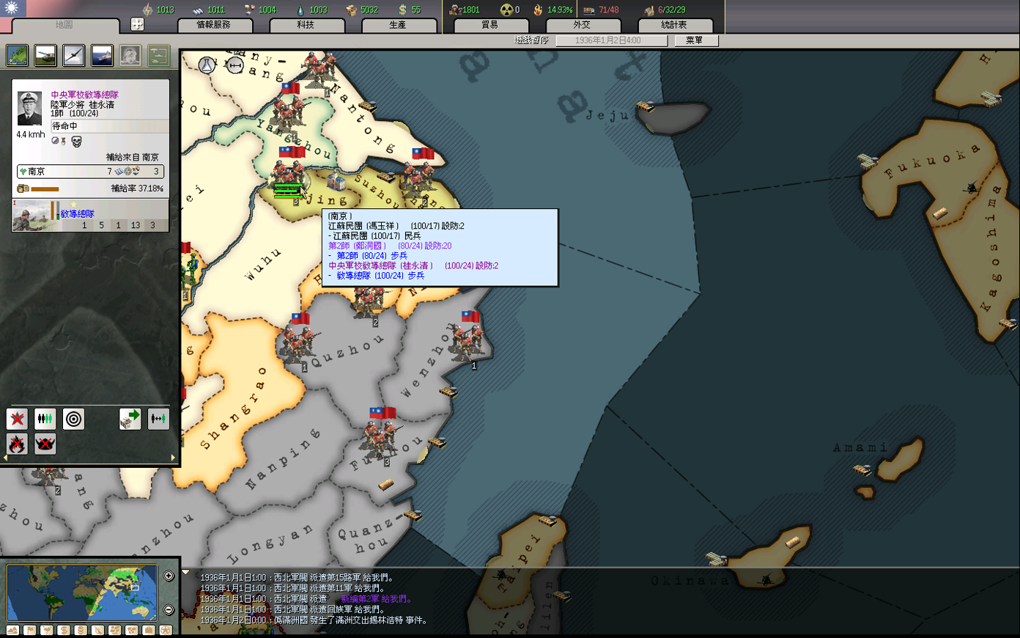Image resolution: width=1020 pixels, height=638 pixels.
Task: Select the coins map mode icon
Action: [x=81, y=630]
